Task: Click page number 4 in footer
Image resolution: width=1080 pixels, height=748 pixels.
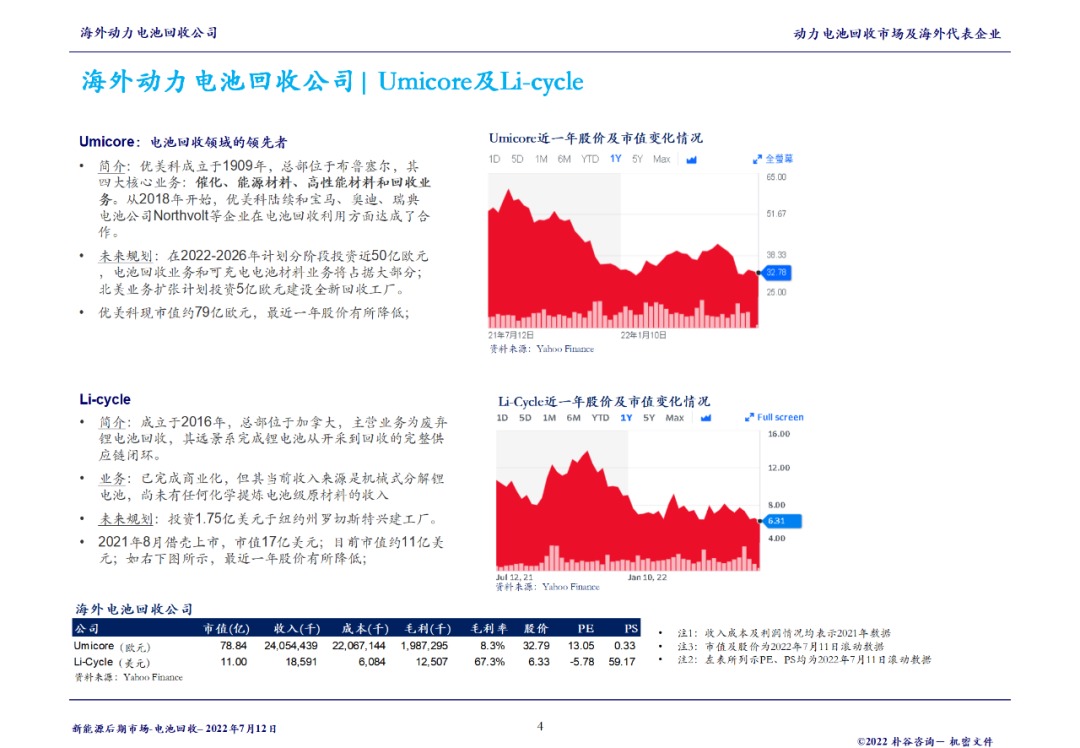Action: [x=540, y=726]
